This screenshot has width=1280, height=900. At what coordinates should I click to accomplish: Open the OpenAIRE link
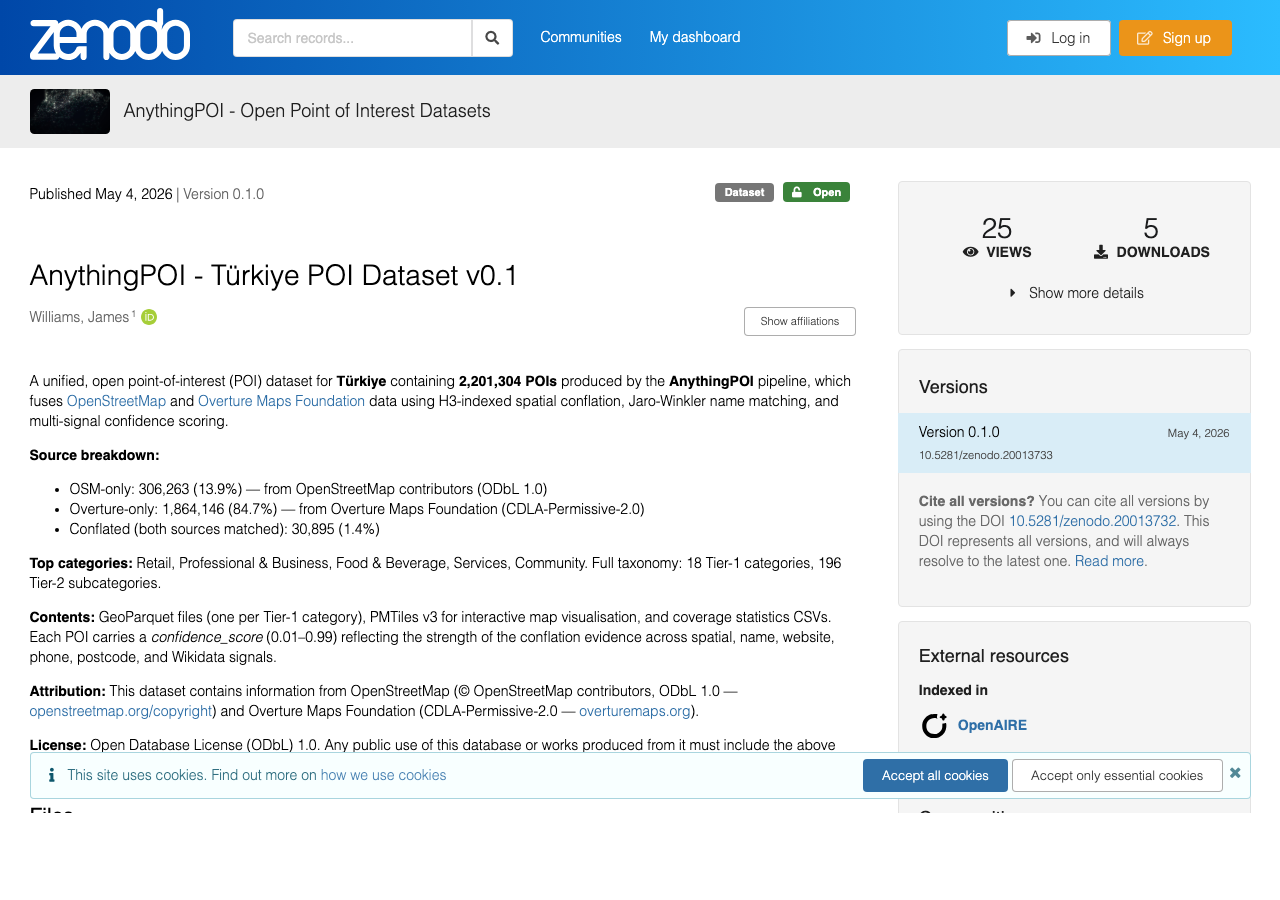pyautogui.click(x=992, y=725)
